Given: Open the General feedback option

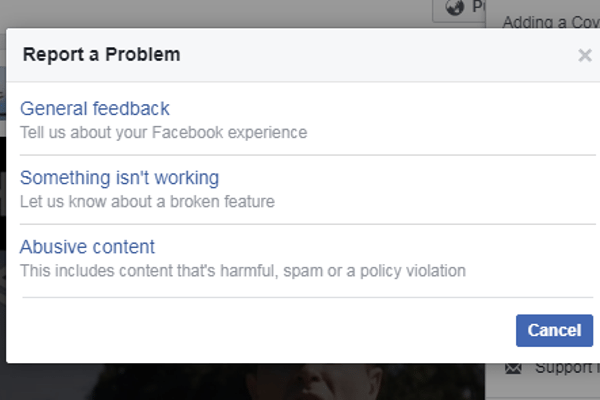Looking at the screenshot, I should point(95,109).
